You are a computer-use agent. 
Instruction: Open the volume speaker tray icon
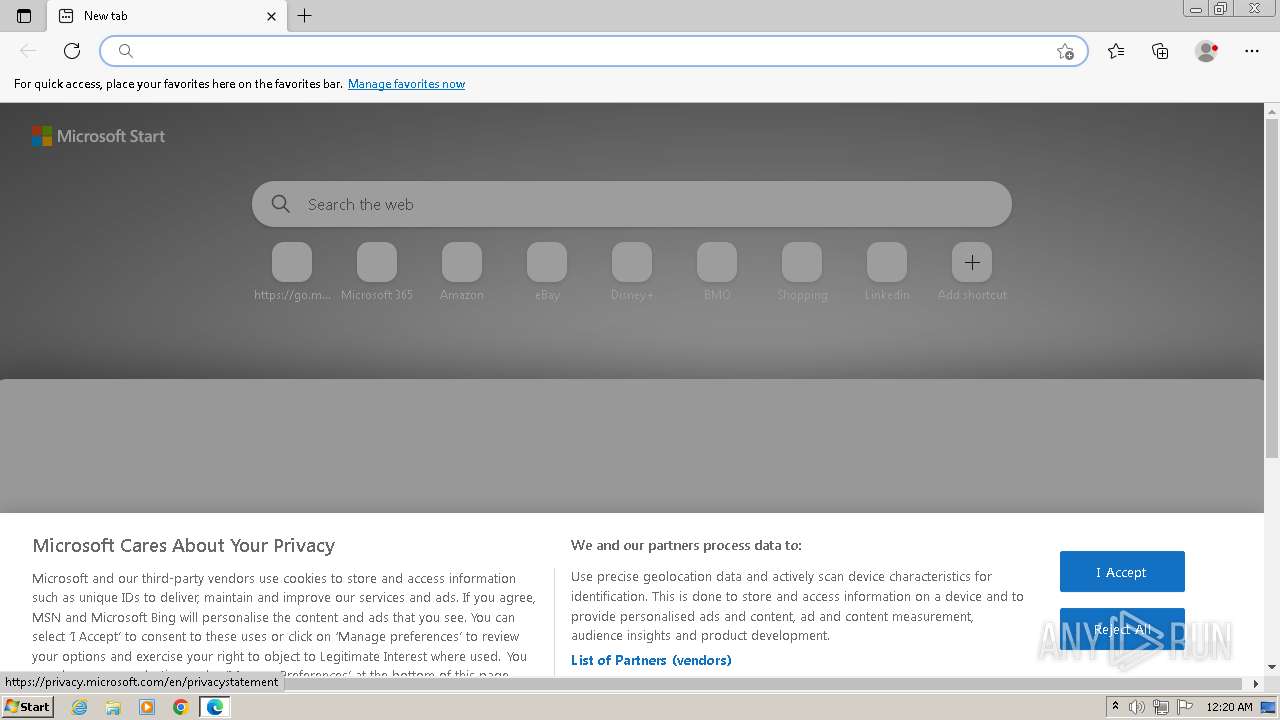(1137, 707)
